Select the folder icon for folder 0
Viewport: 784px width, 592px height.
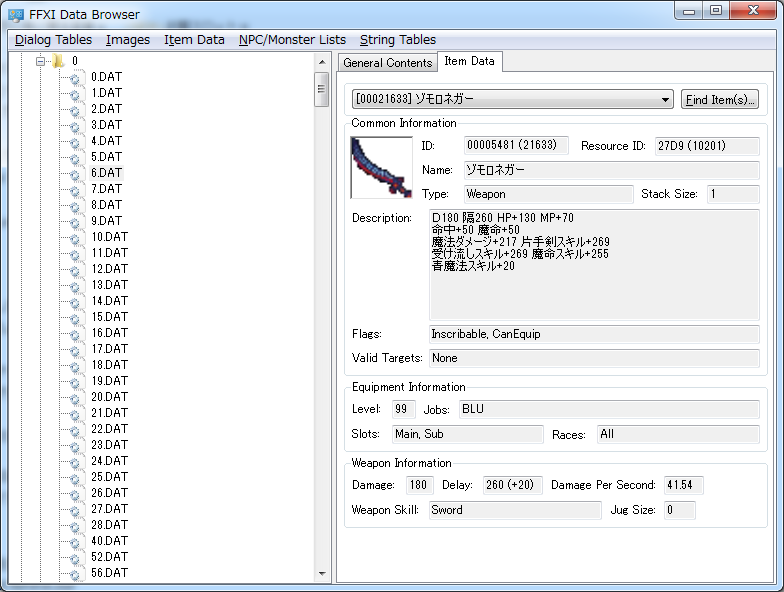(58, 61)
